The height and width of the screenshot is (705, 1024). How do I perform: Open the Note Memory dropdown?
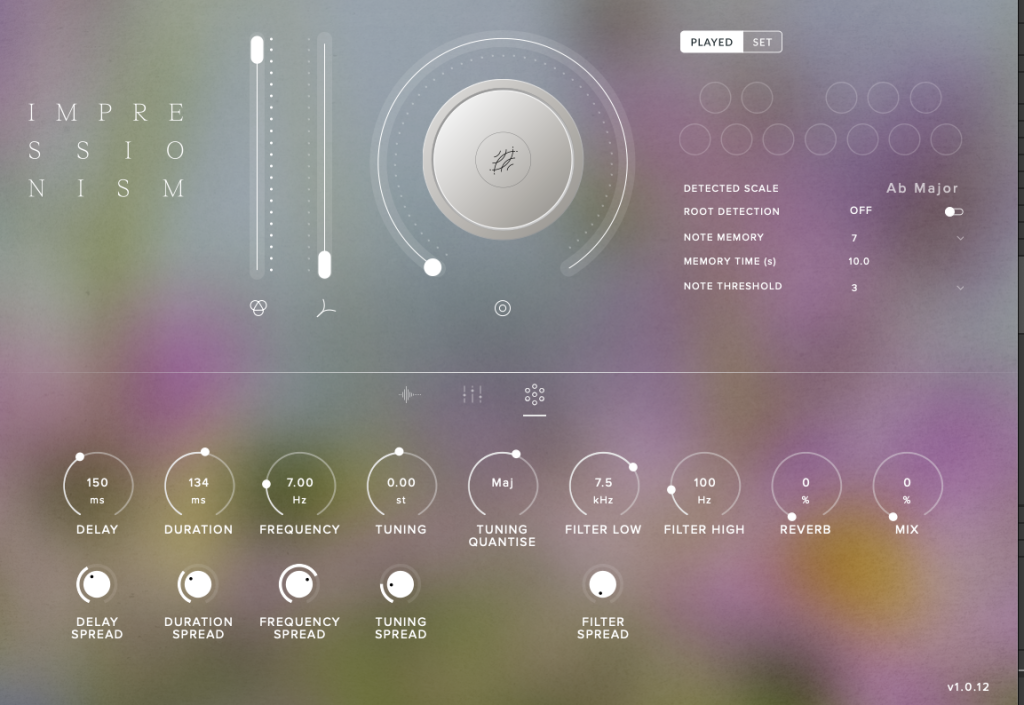[960, 237]
